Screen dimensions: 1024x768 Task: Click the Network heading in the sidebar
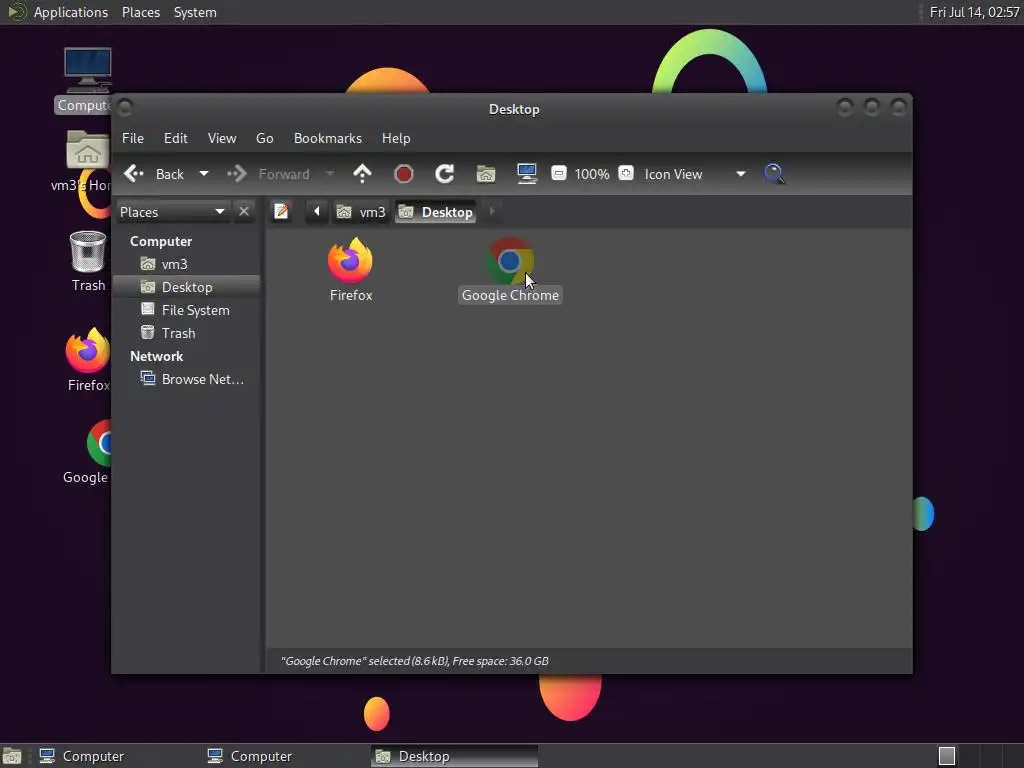pos(156,356)
